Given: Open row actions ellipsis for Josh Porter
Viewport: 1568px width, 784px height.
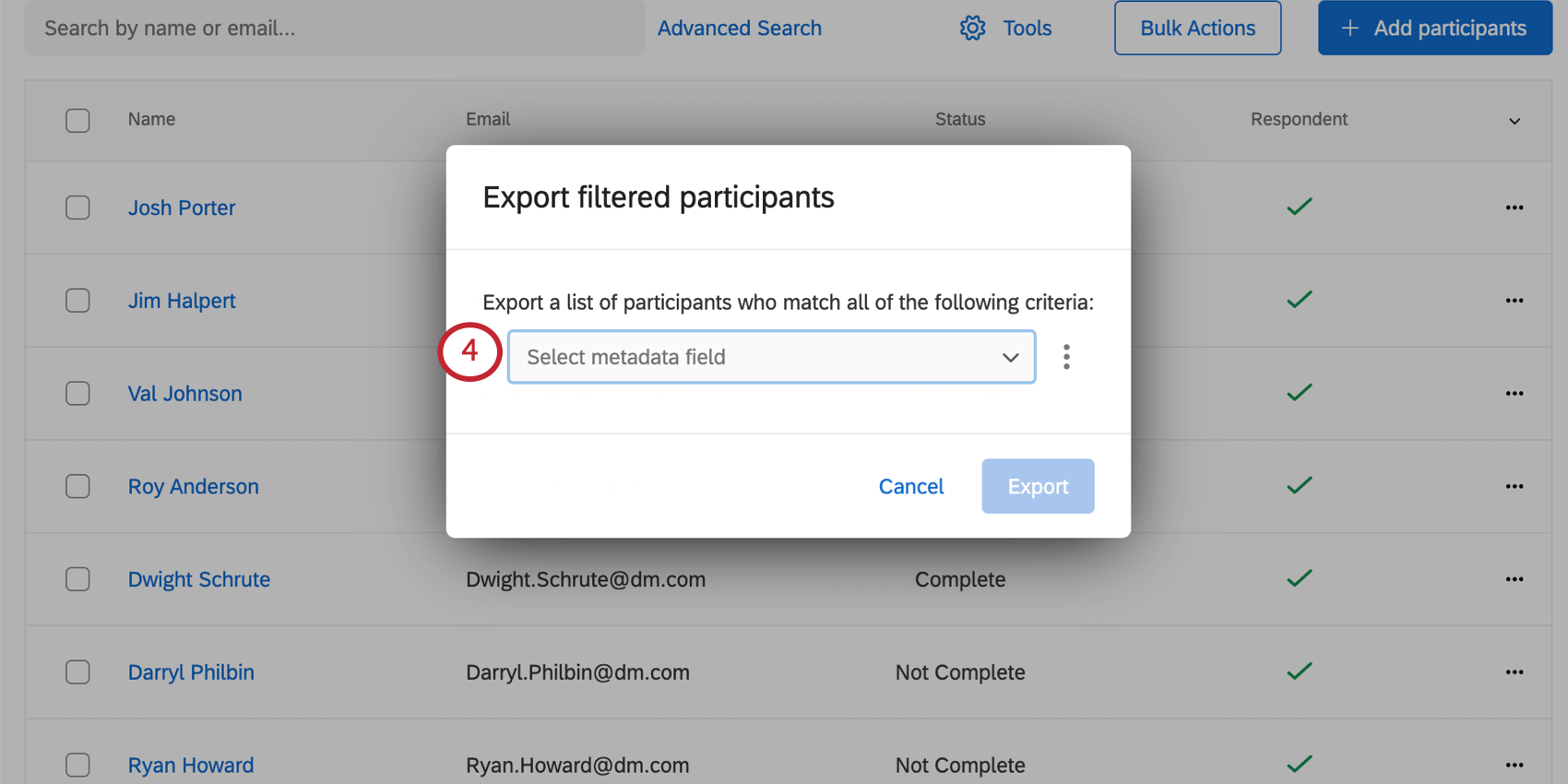Looking at the screenshot, I should click(x=1514, y=208).
